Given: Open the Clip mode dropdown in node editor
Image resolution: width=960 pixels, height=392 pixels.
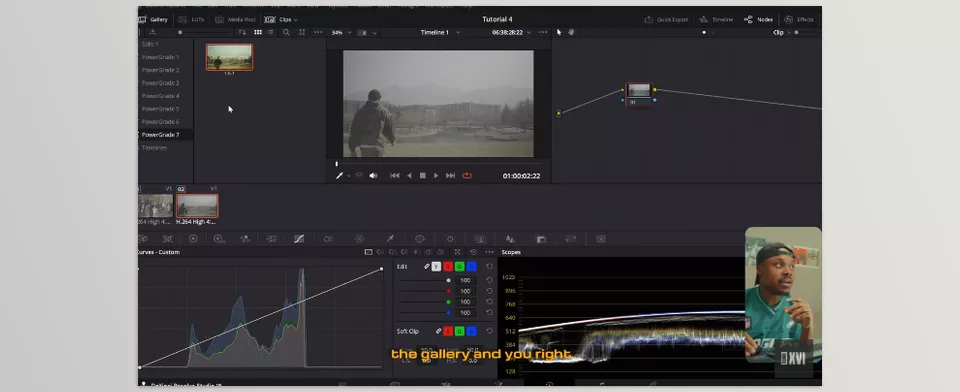Looking at the screenshot, I should tap(782, 32).
